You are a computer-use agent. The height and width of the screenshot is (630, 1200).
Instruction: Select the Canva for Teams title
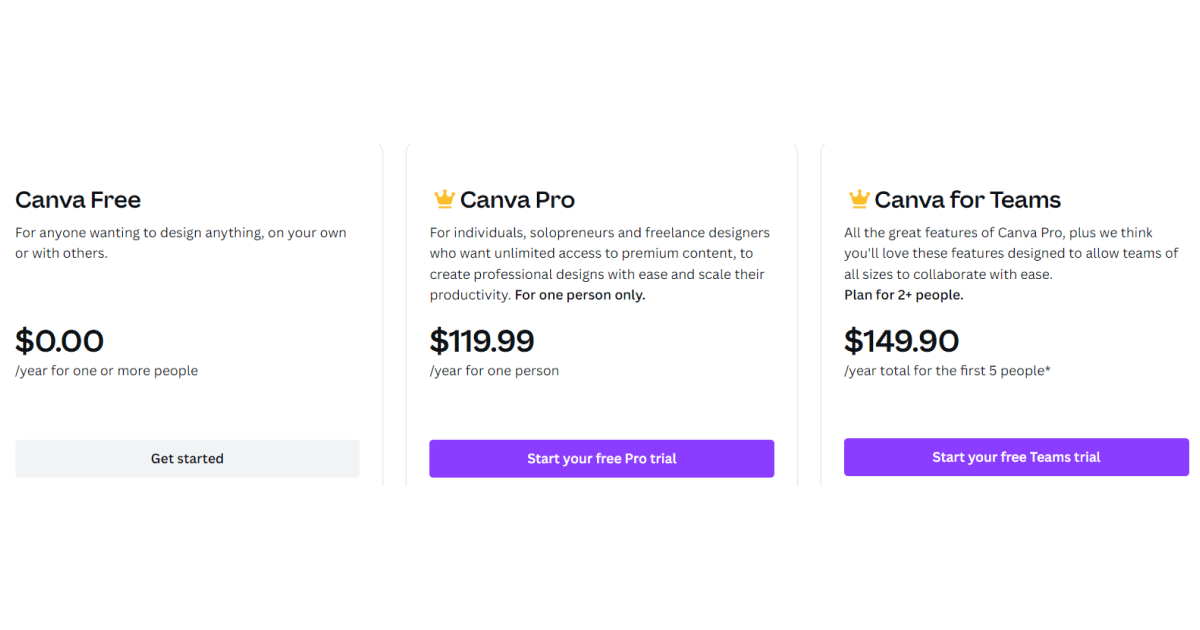(967, 200)
